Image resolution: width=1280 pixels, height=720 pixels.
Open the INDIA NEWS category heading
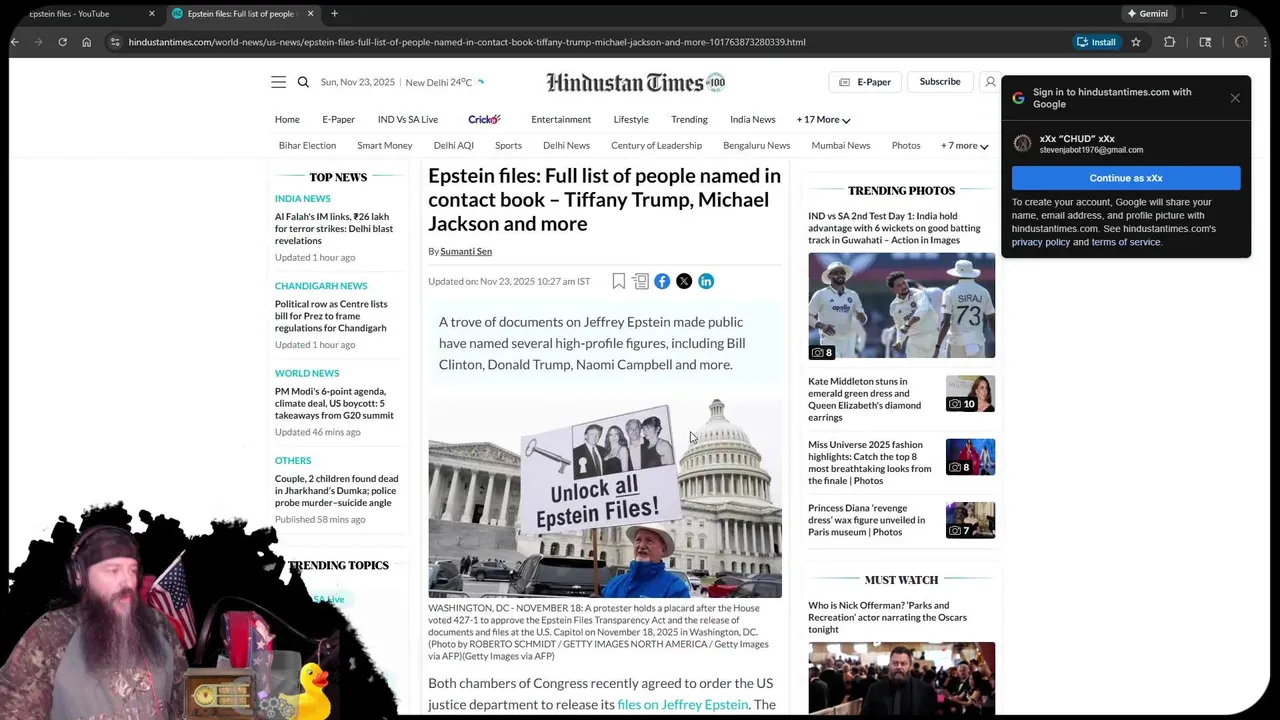(302, 199)
